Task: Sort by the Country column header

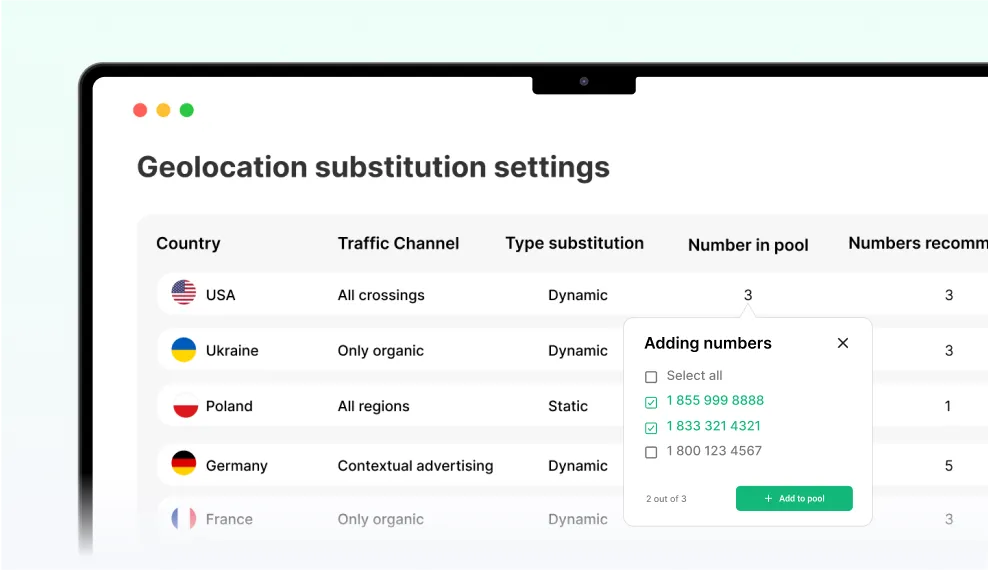Action: (x=188, y=243)
